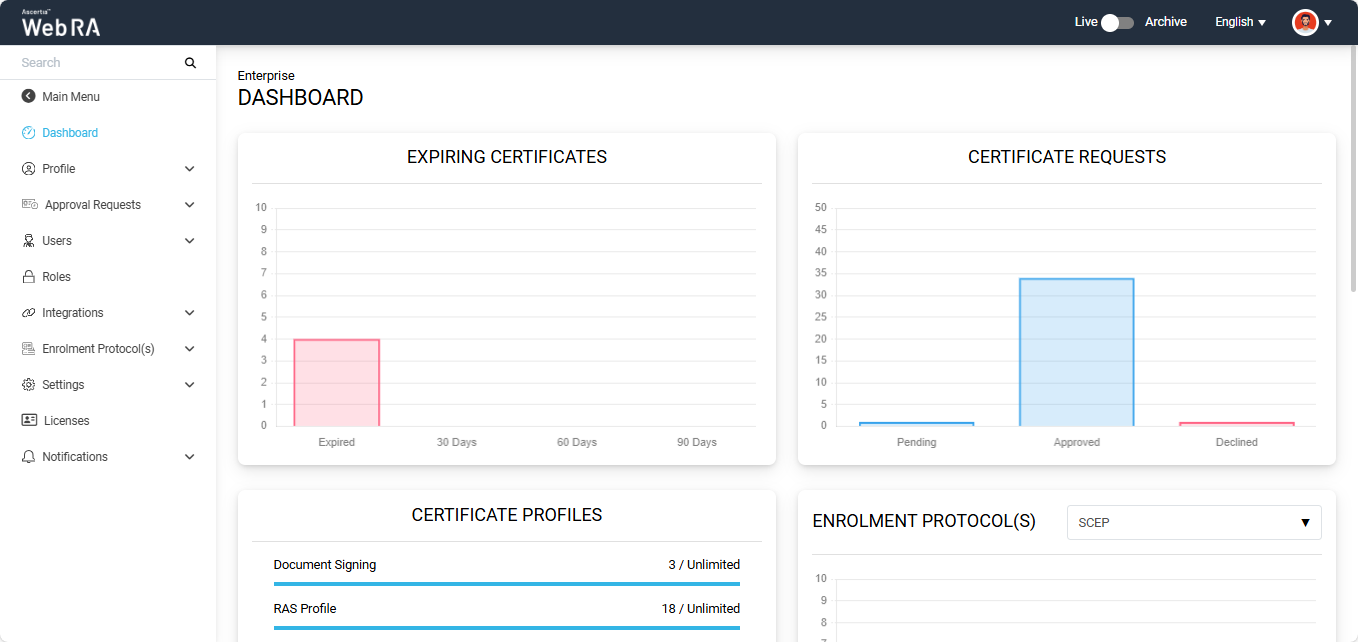This screenshot has height=642, width=1358.
Task: Click the Roles padlock icon
Action: click(x=28, y=277)
